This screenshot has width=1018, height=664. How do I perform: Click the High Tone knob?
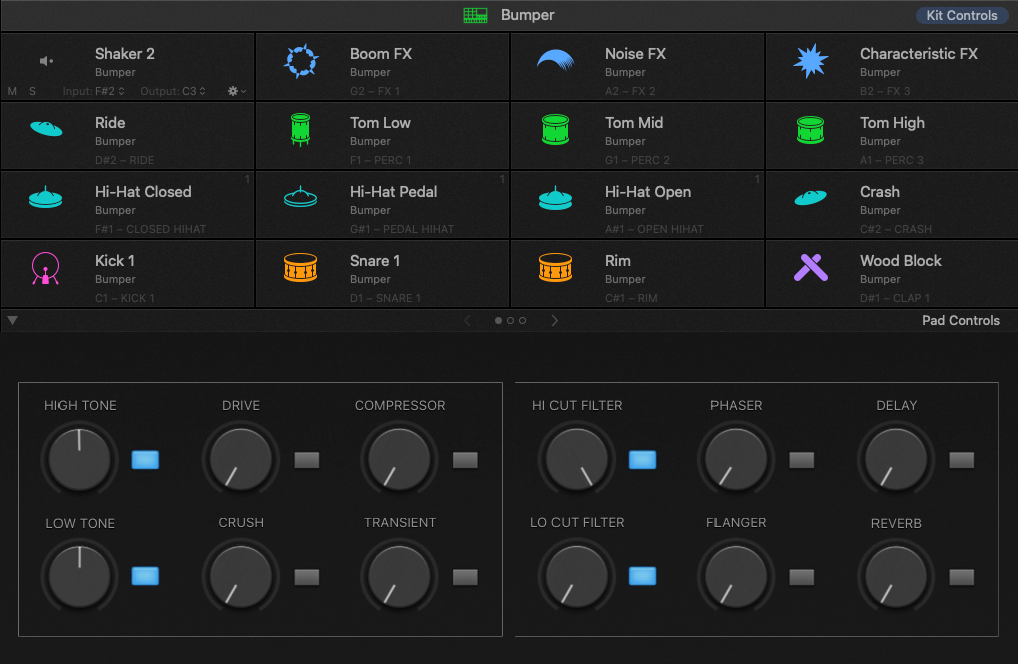point(80,459)
